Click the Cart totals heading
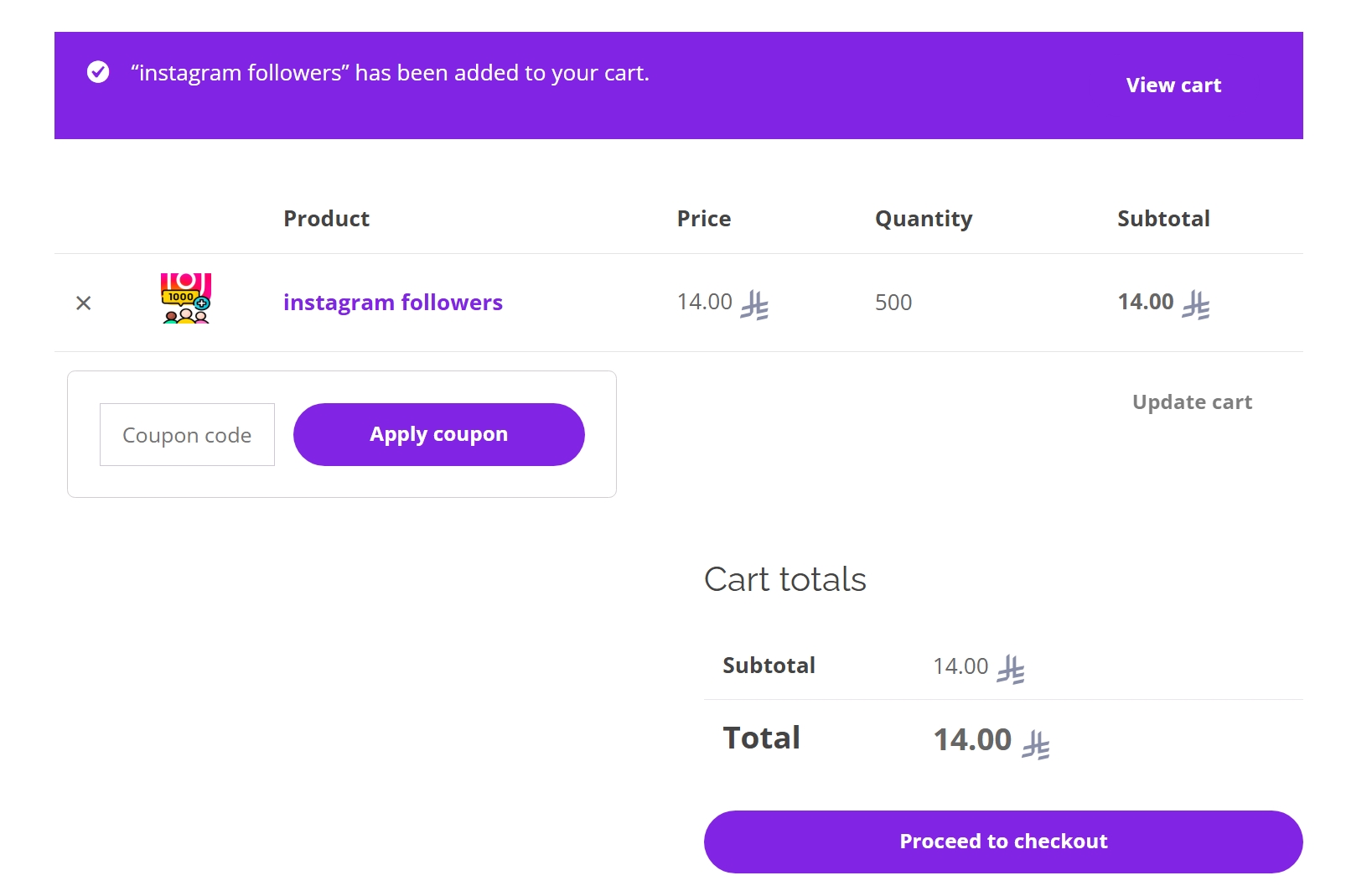 pyautogui.click(x=785, y=579)
